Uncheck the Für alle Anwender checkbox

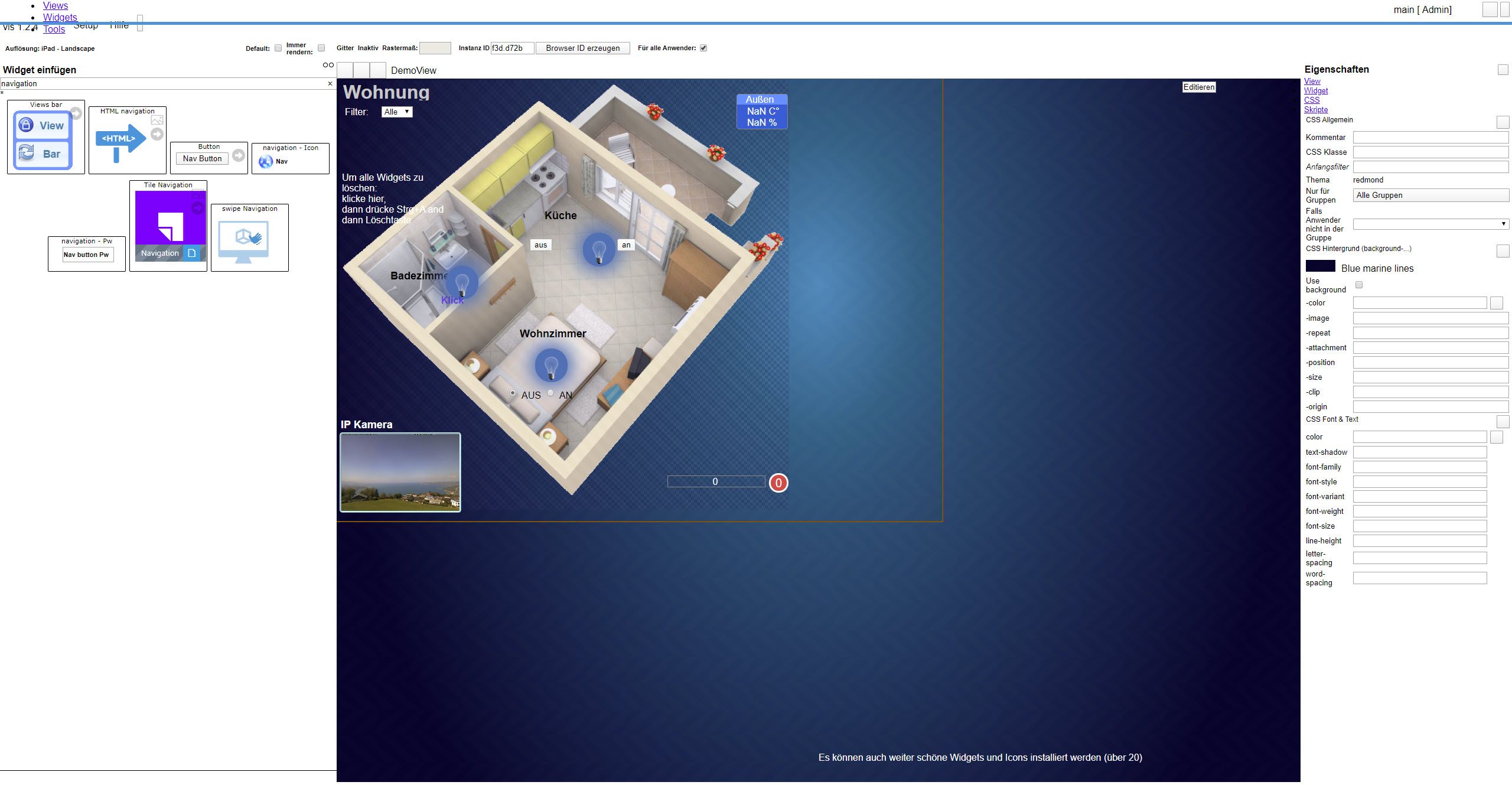[703, 48]
